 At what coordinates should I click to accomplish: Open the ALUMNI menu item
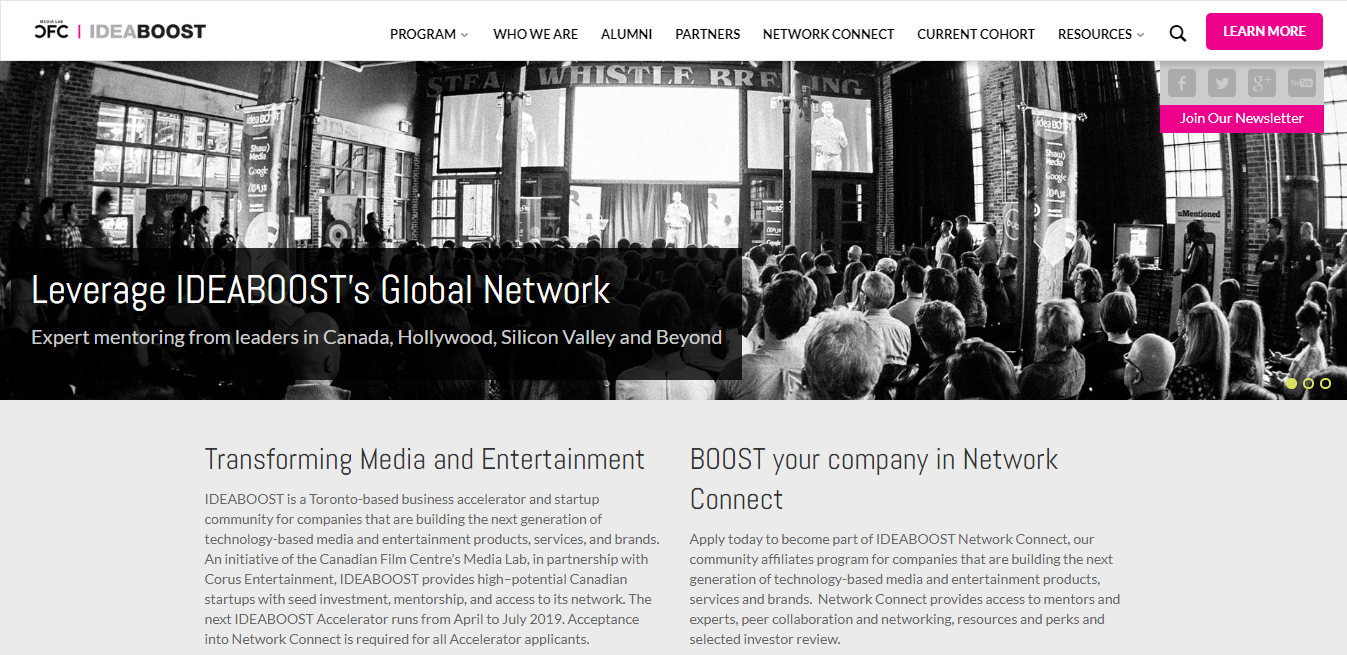click(626, 34)
